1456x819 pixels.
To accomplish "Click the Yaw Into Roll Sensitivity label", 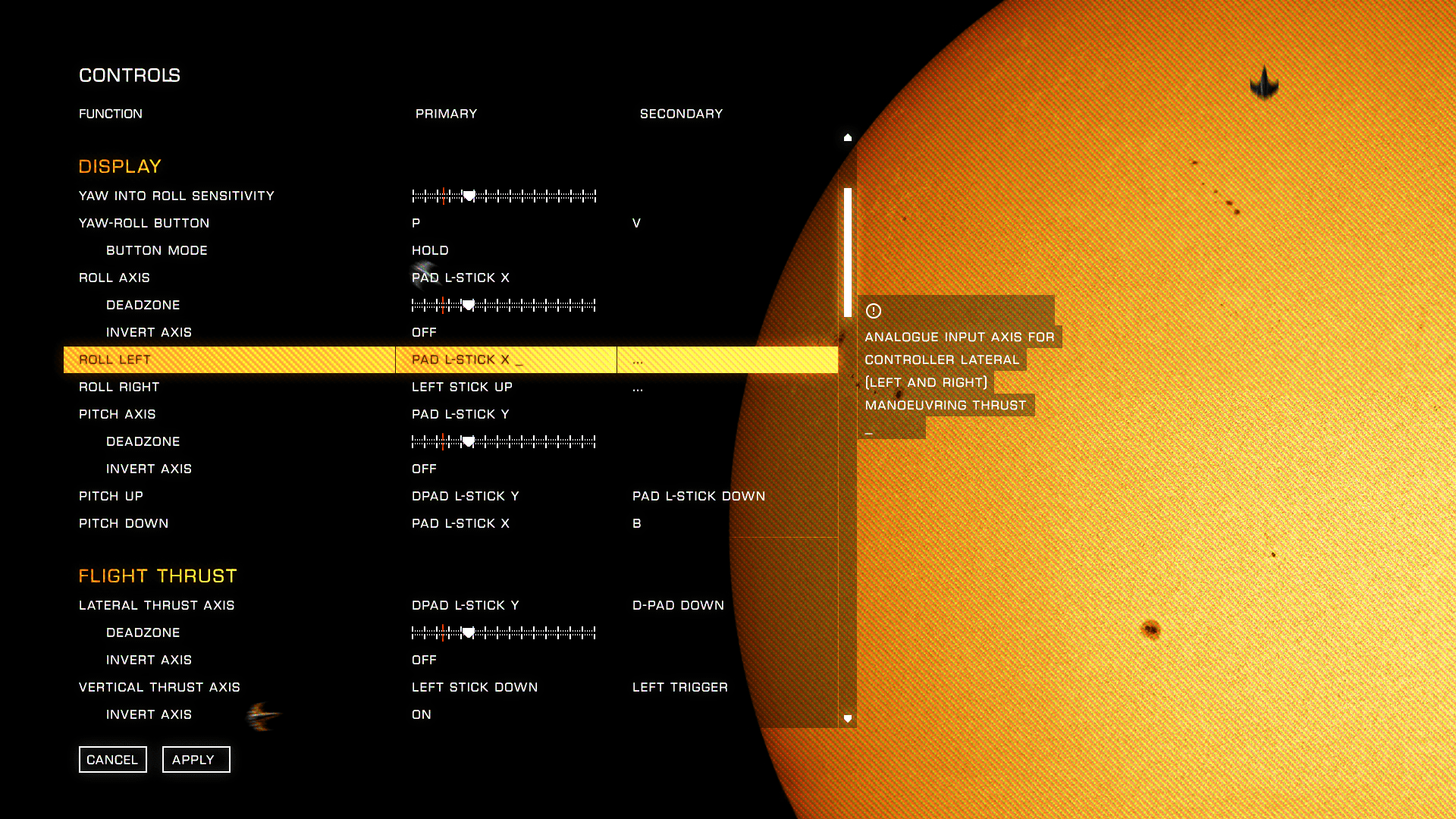I will coord(177,196).
